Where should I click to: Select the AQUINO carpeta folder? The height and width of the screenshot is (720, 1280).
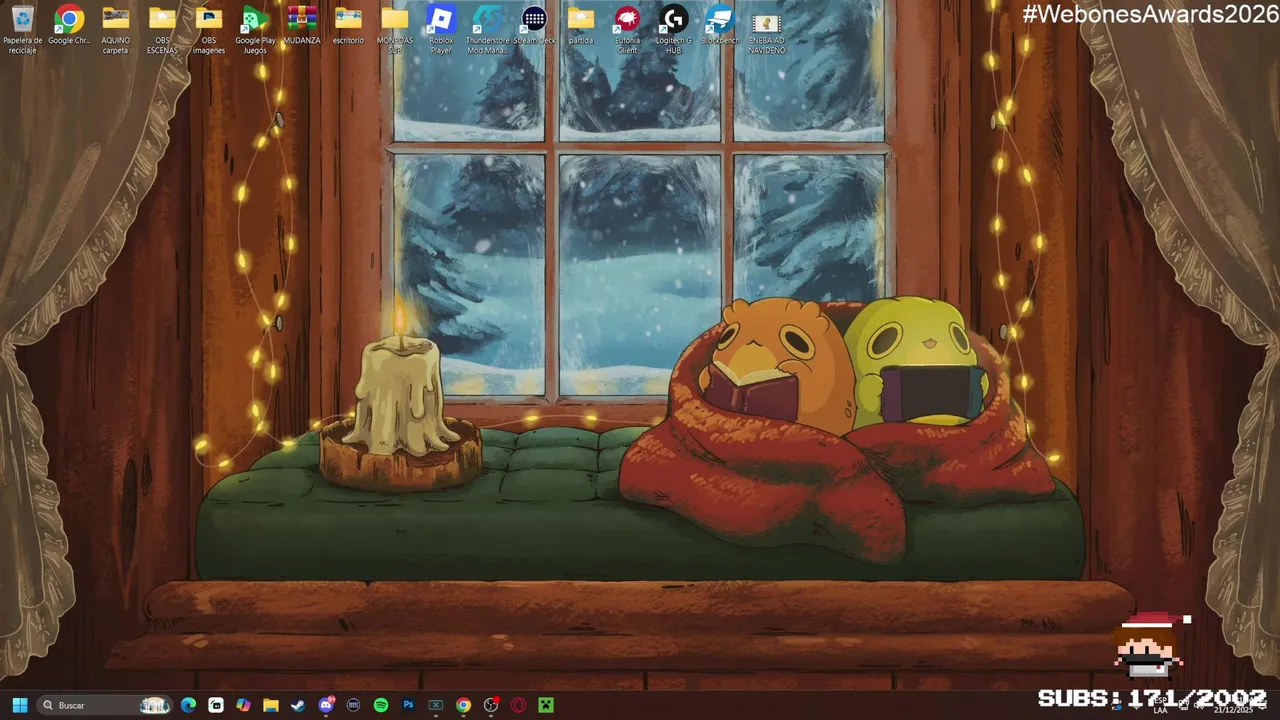coord(116,29)
